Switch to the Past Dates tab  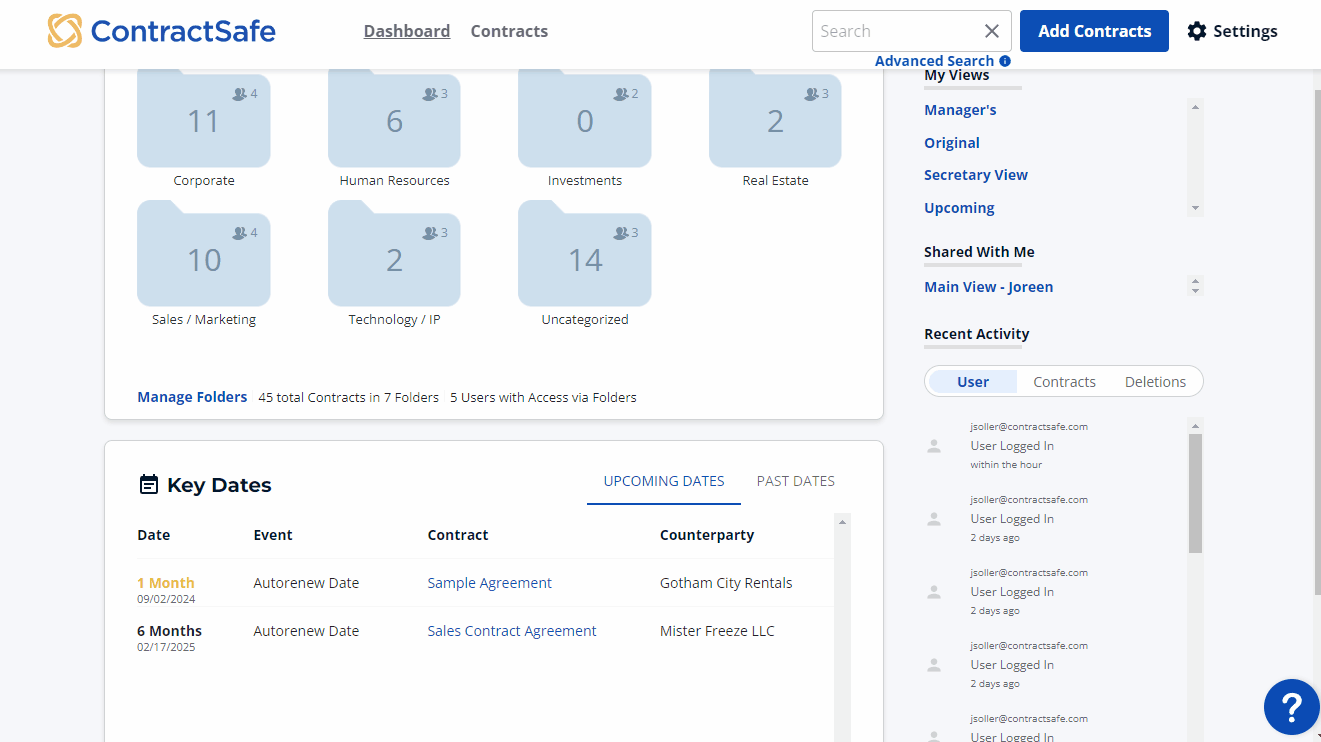click(x=795, y=481)
